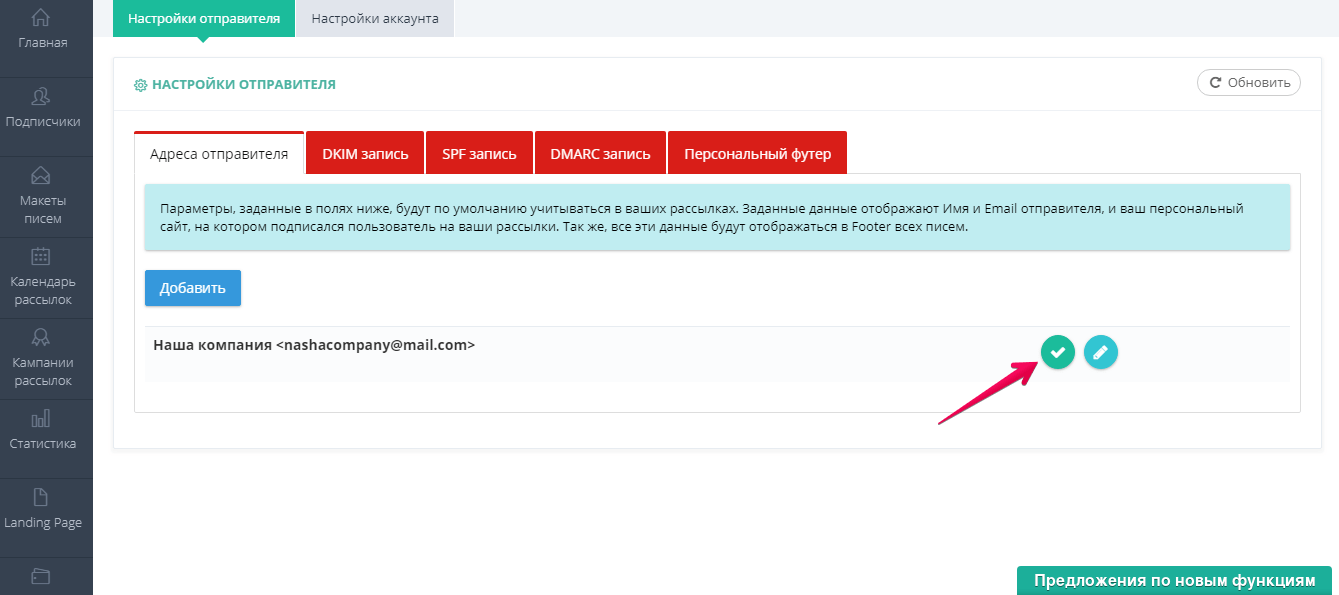
Task: Open the DMARC запись tab
Action: pos(600,153)
